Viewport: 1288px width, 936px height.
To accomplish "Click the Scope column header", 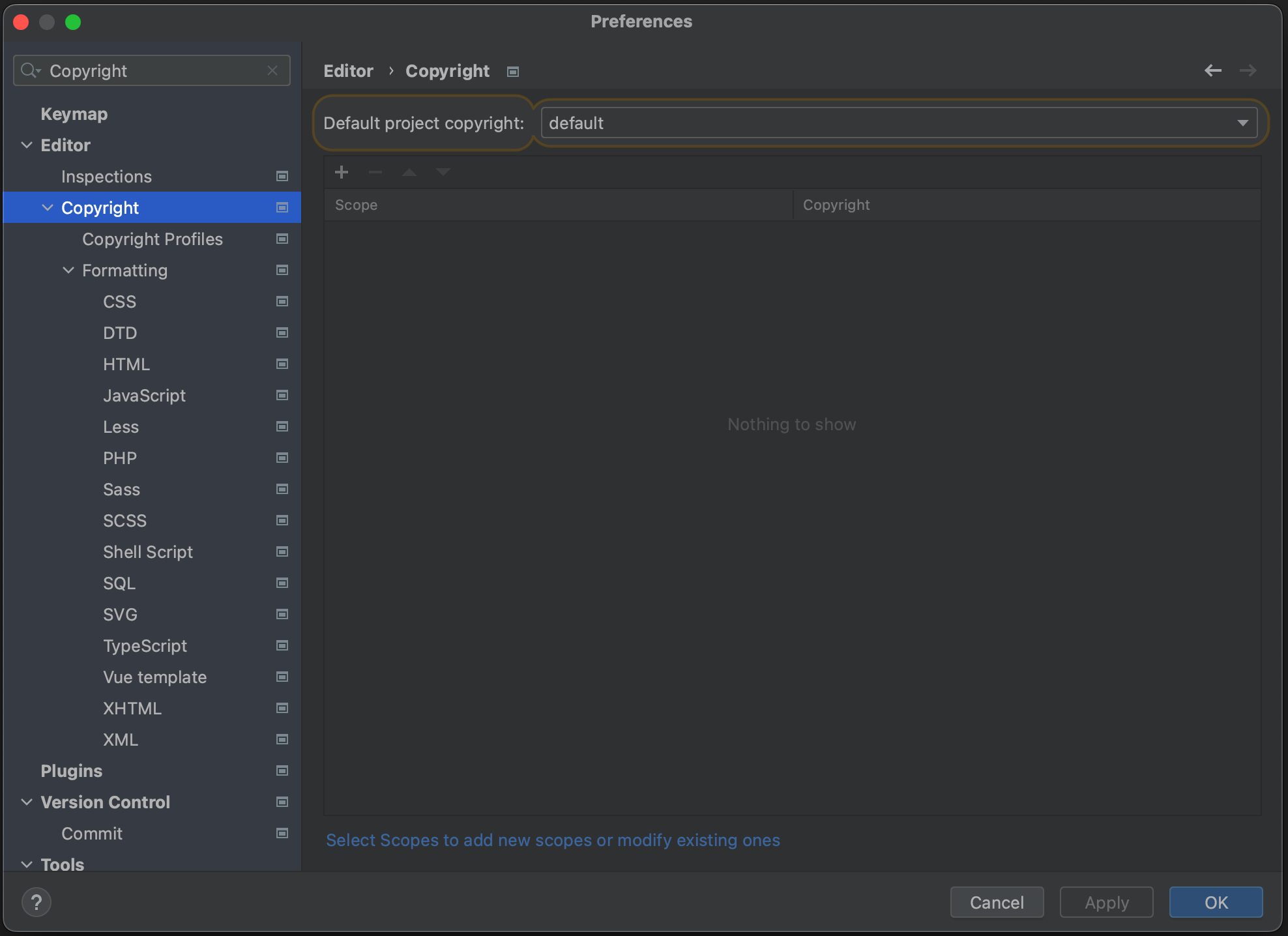I will [558, 205].
